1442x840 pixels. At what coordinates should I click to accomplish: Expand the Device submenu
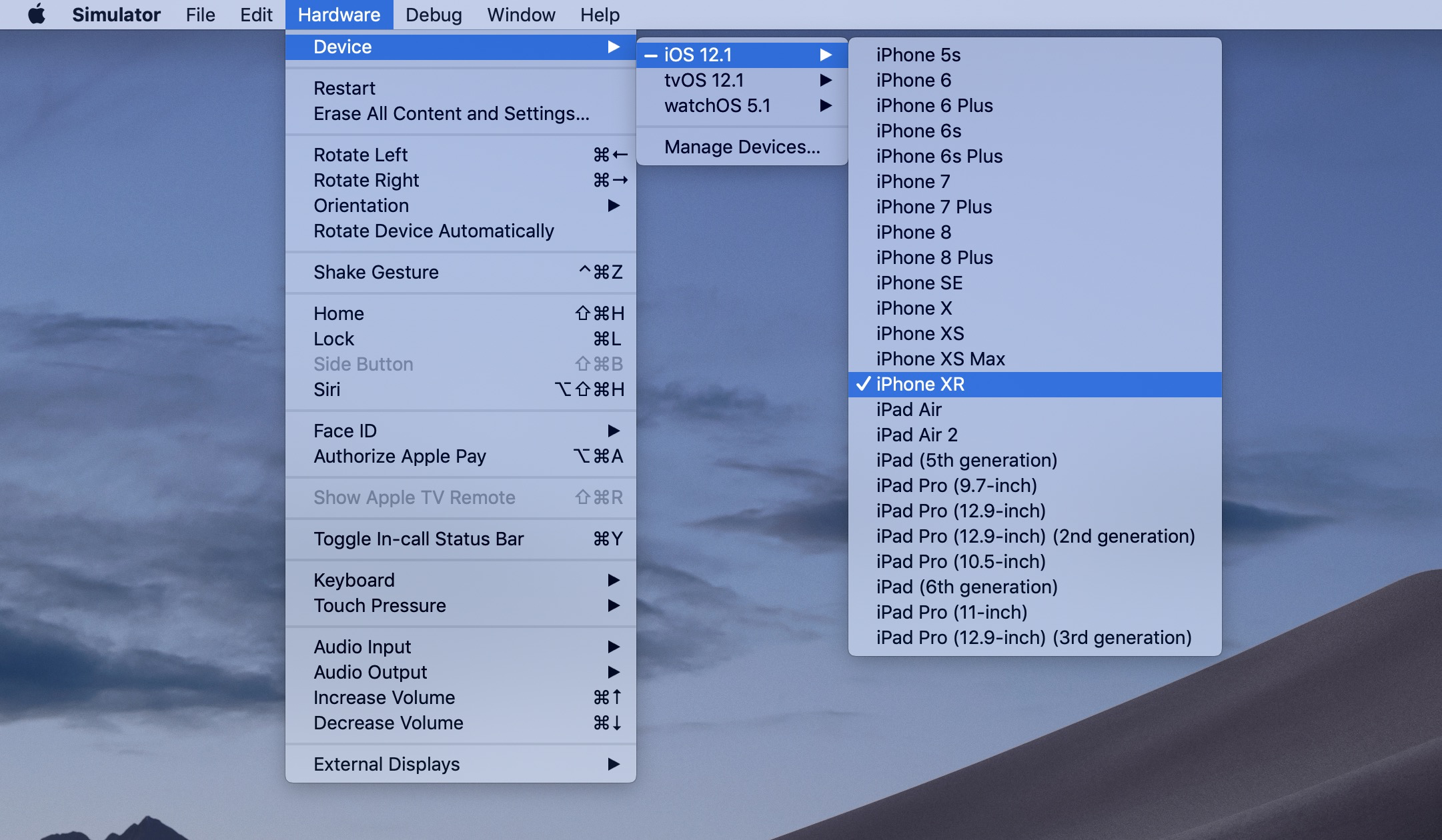[x=460, y=47]
